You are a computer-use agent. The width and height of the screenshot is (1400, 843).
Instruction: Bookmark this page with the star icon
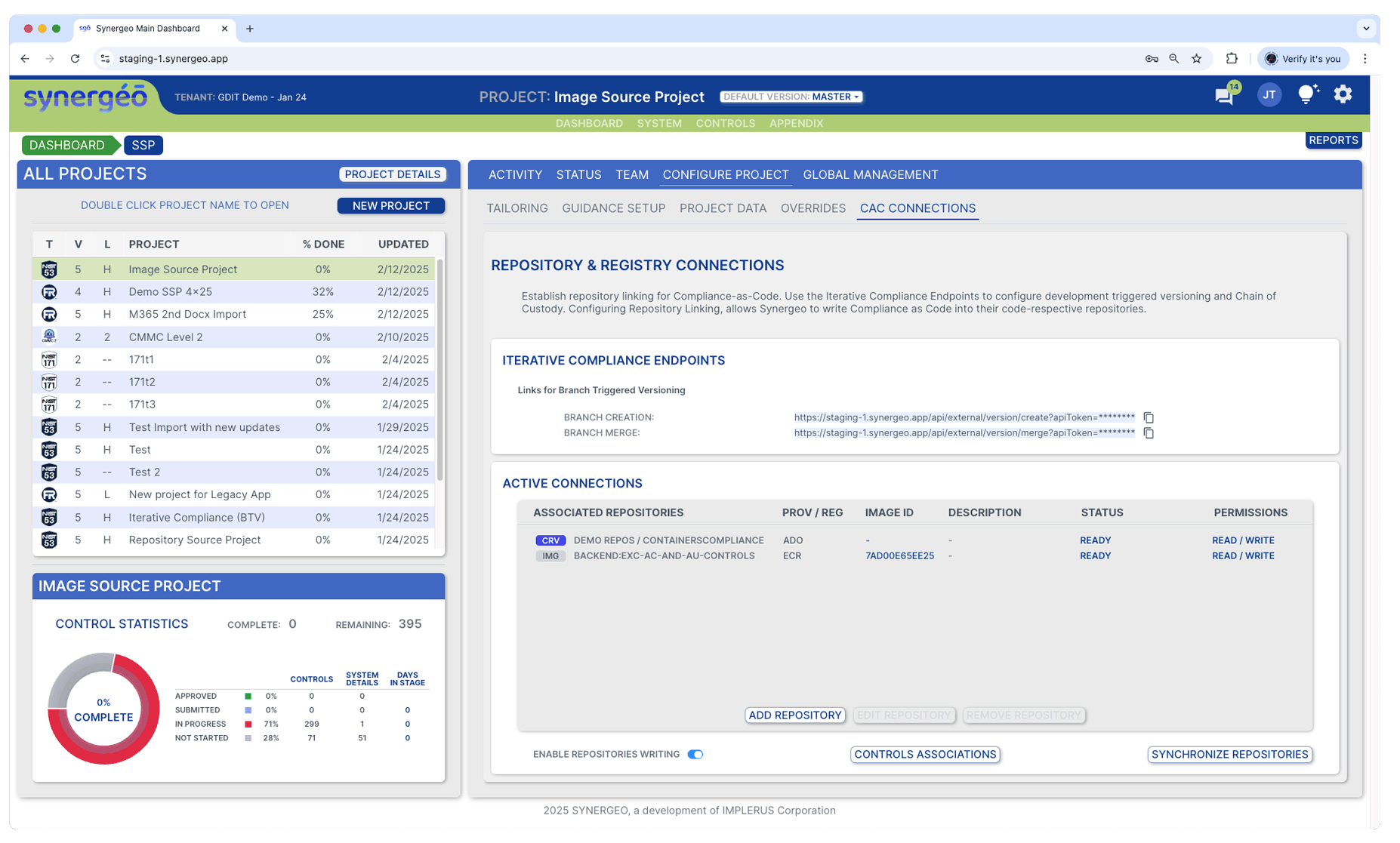coord(1196,59)
